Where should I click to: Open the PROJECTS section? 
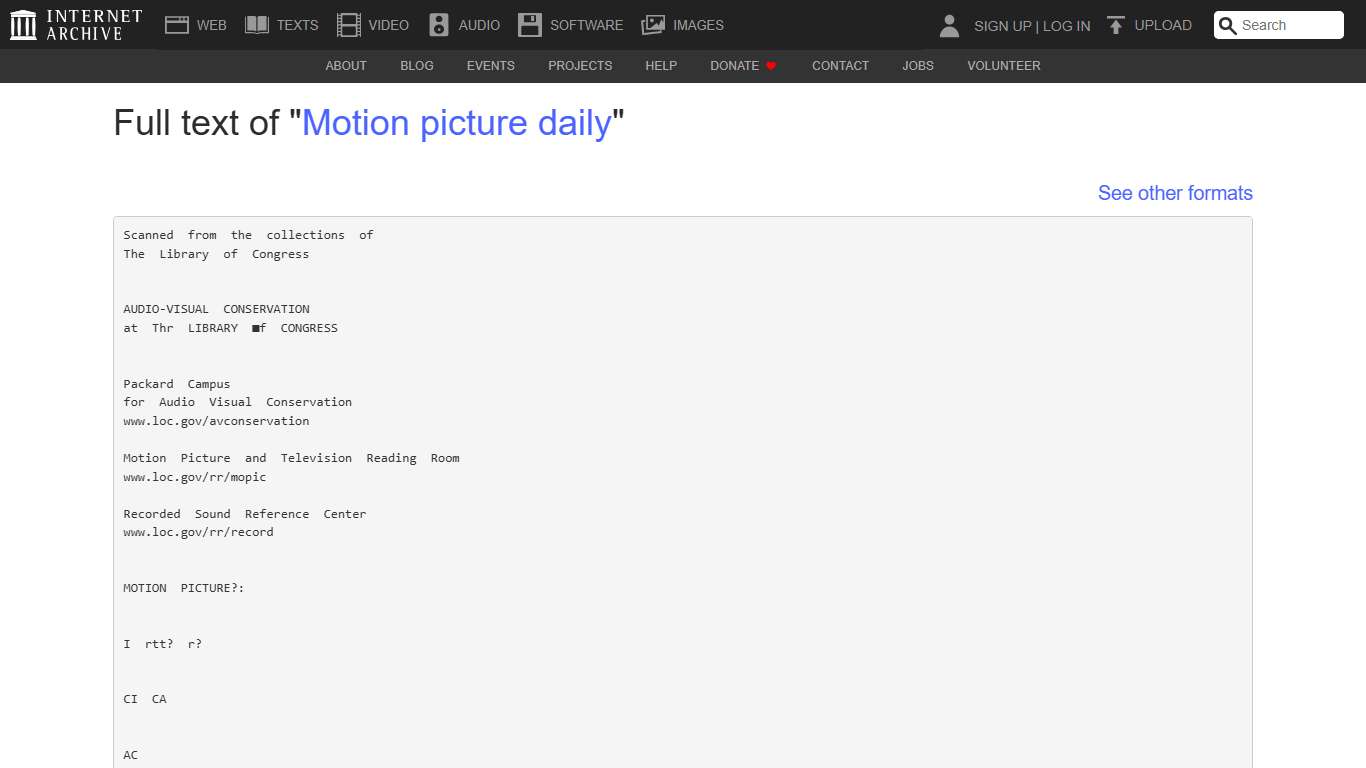tap(580, 65)
